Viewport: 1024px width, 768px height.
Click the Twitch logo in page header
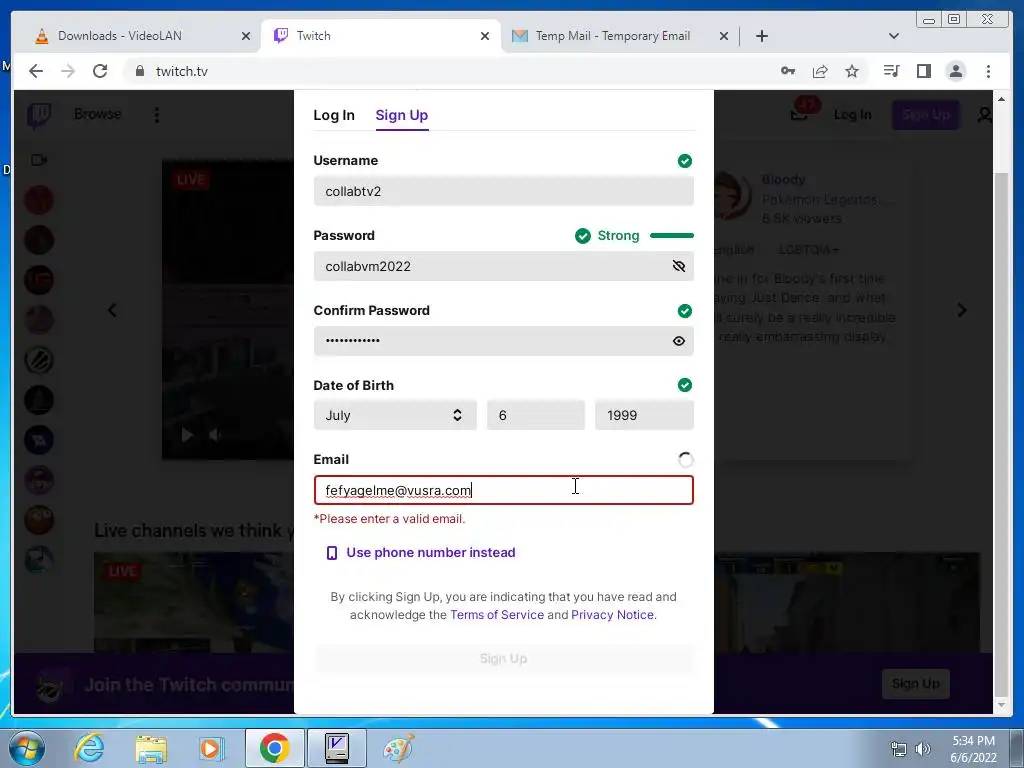click(39, 116)
